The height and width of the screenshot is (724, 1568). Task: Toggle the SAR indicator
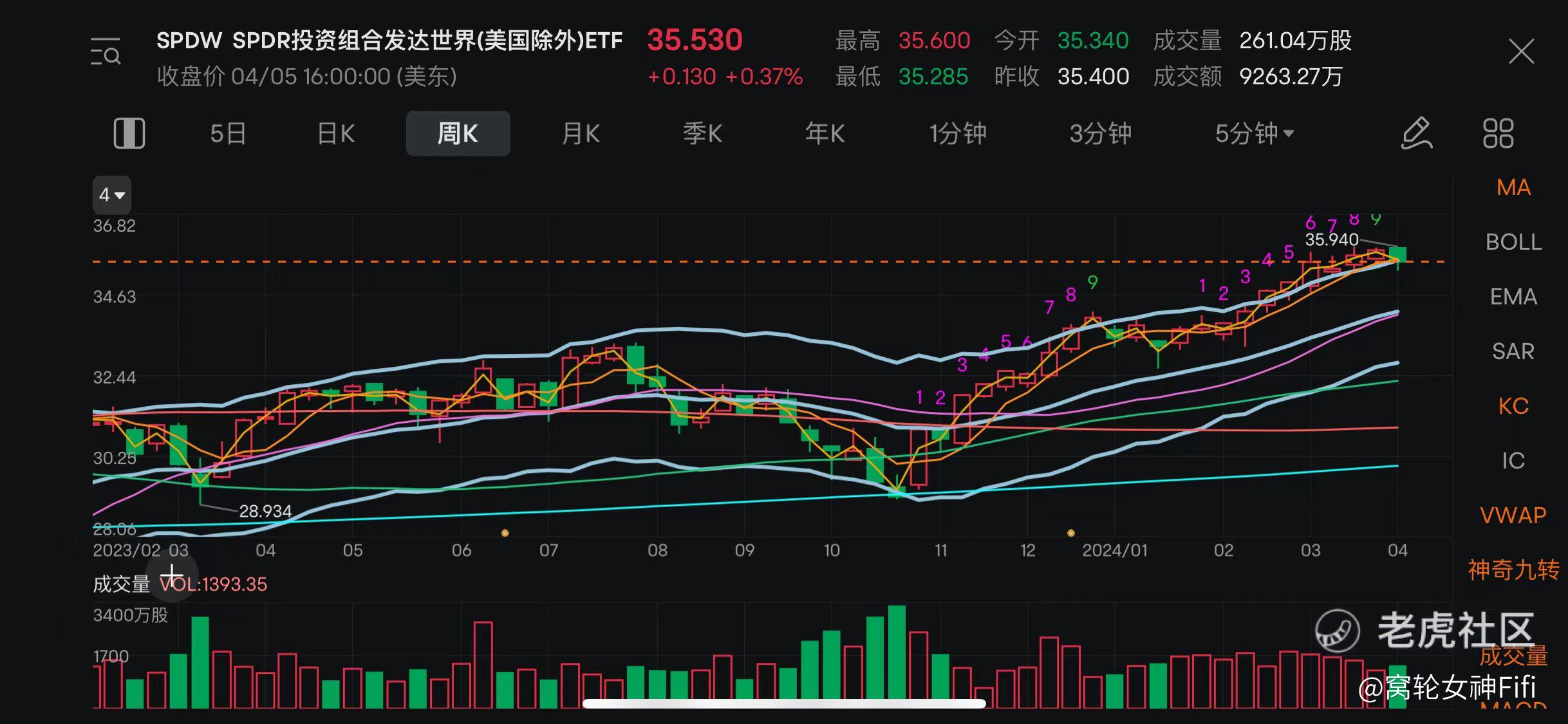(x=1513, y=351)
